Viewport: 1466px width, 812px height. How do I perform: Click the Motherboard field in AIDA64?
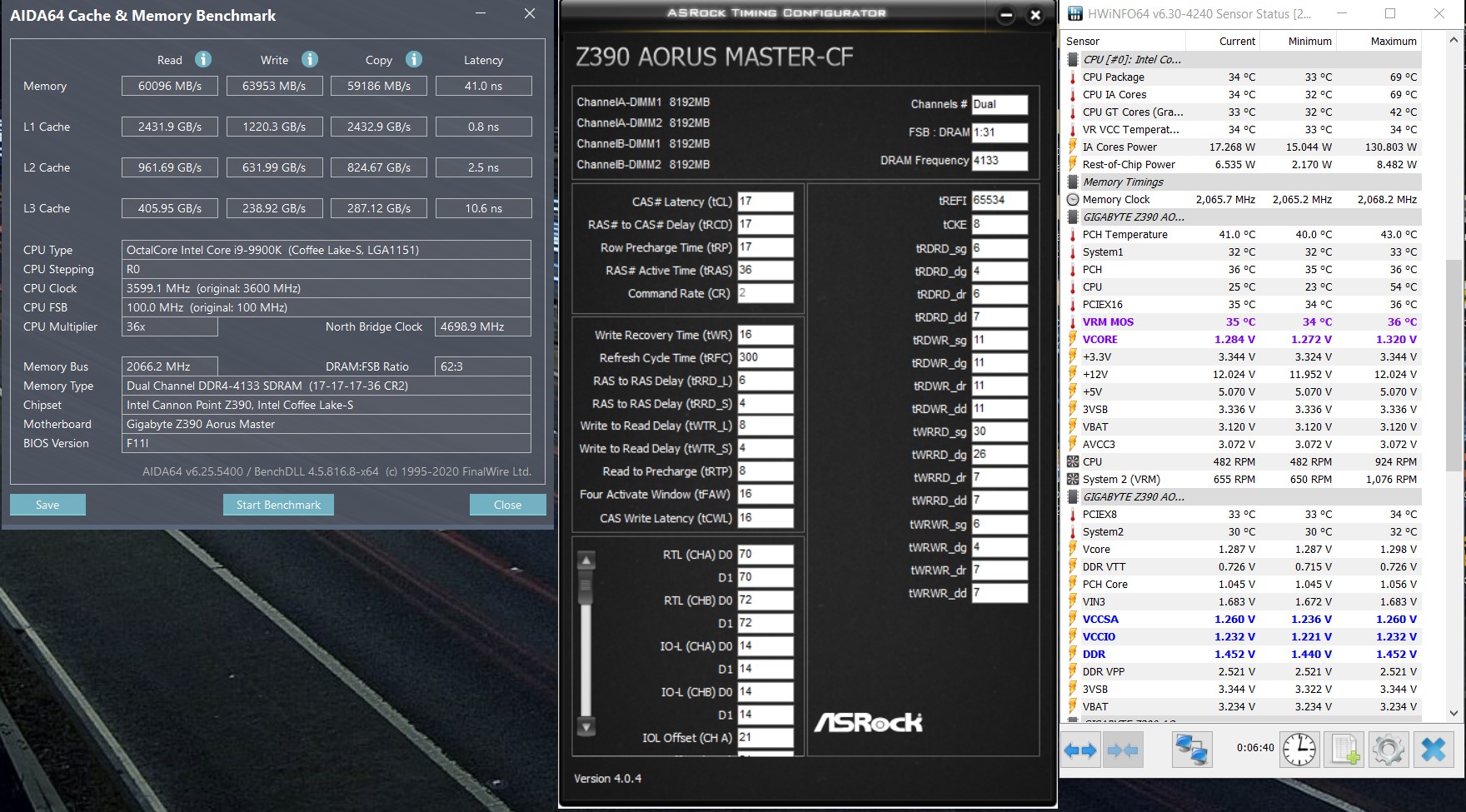coord(327,424)
